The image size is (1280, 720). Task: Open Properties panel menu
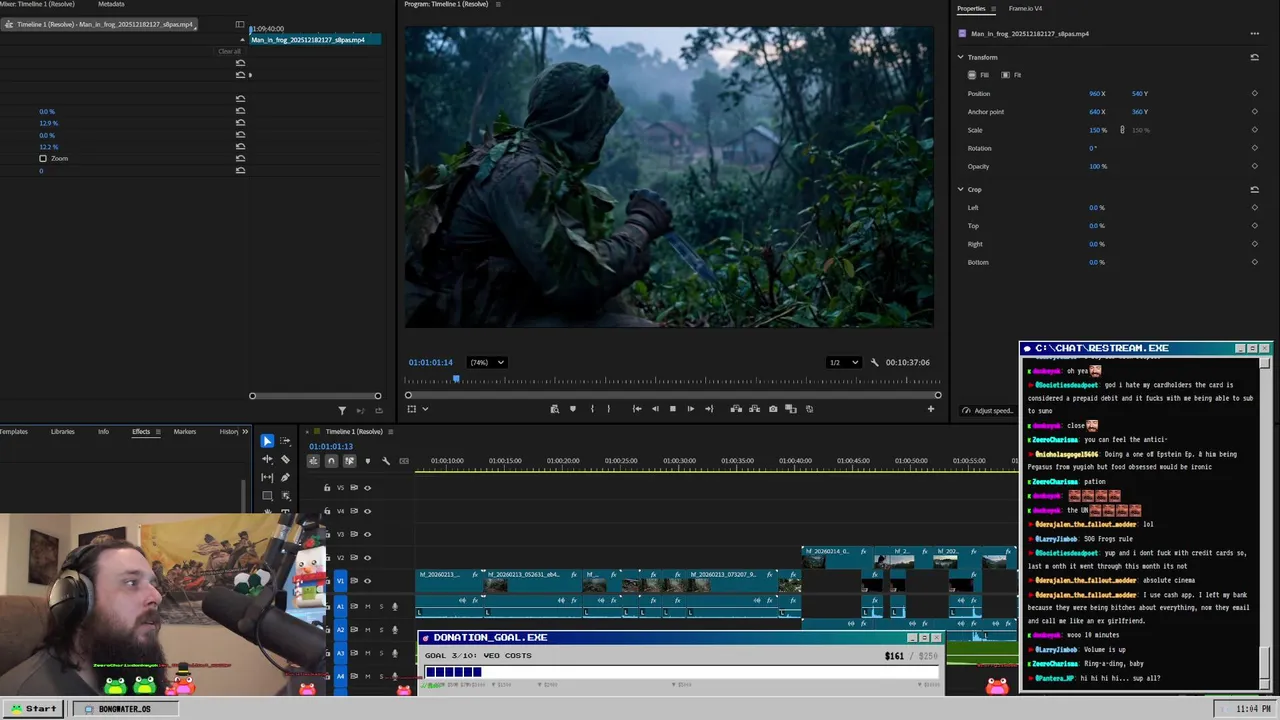(x=993, y=9)
